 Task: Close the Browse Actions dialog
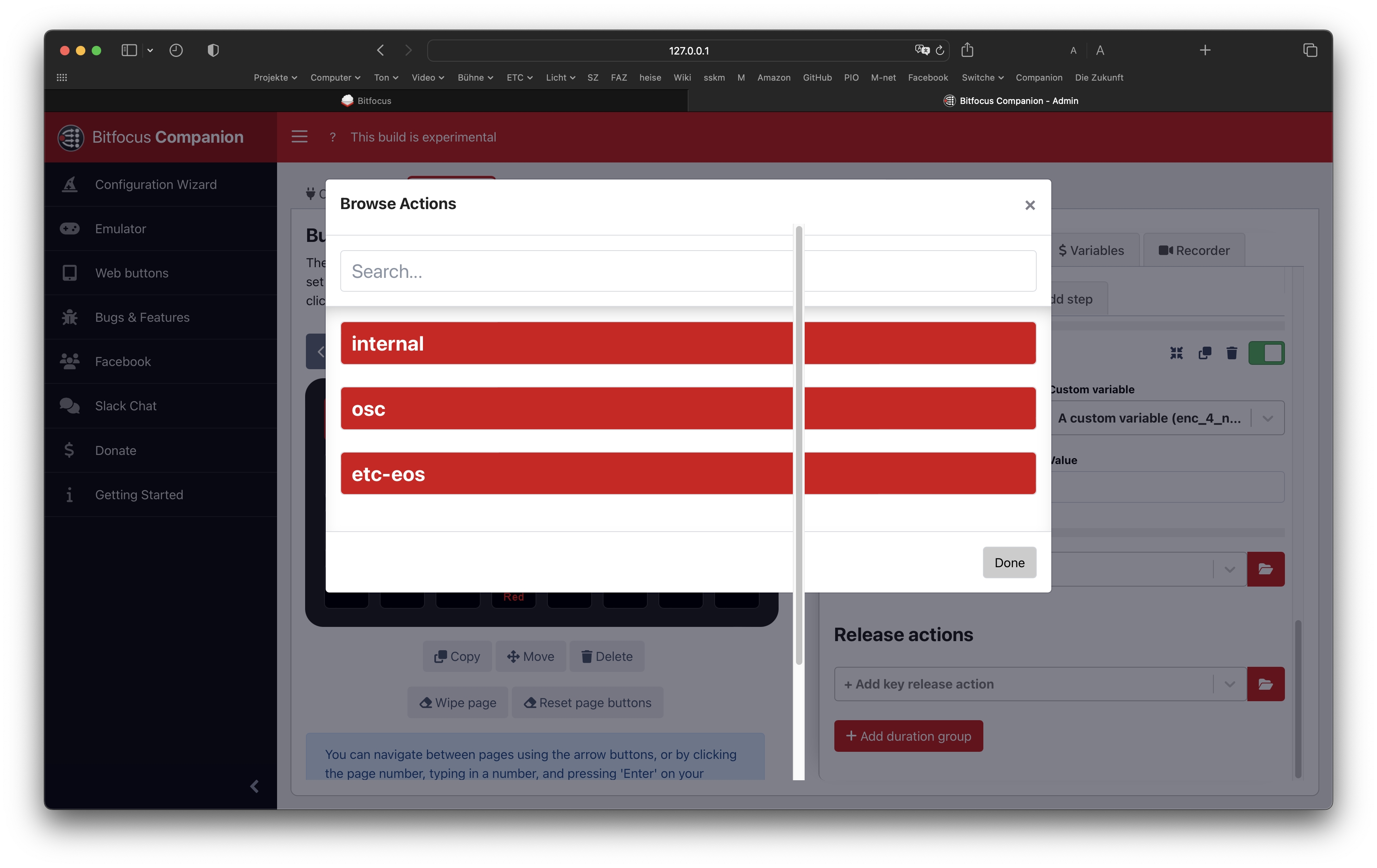[x=1029, y=205]
